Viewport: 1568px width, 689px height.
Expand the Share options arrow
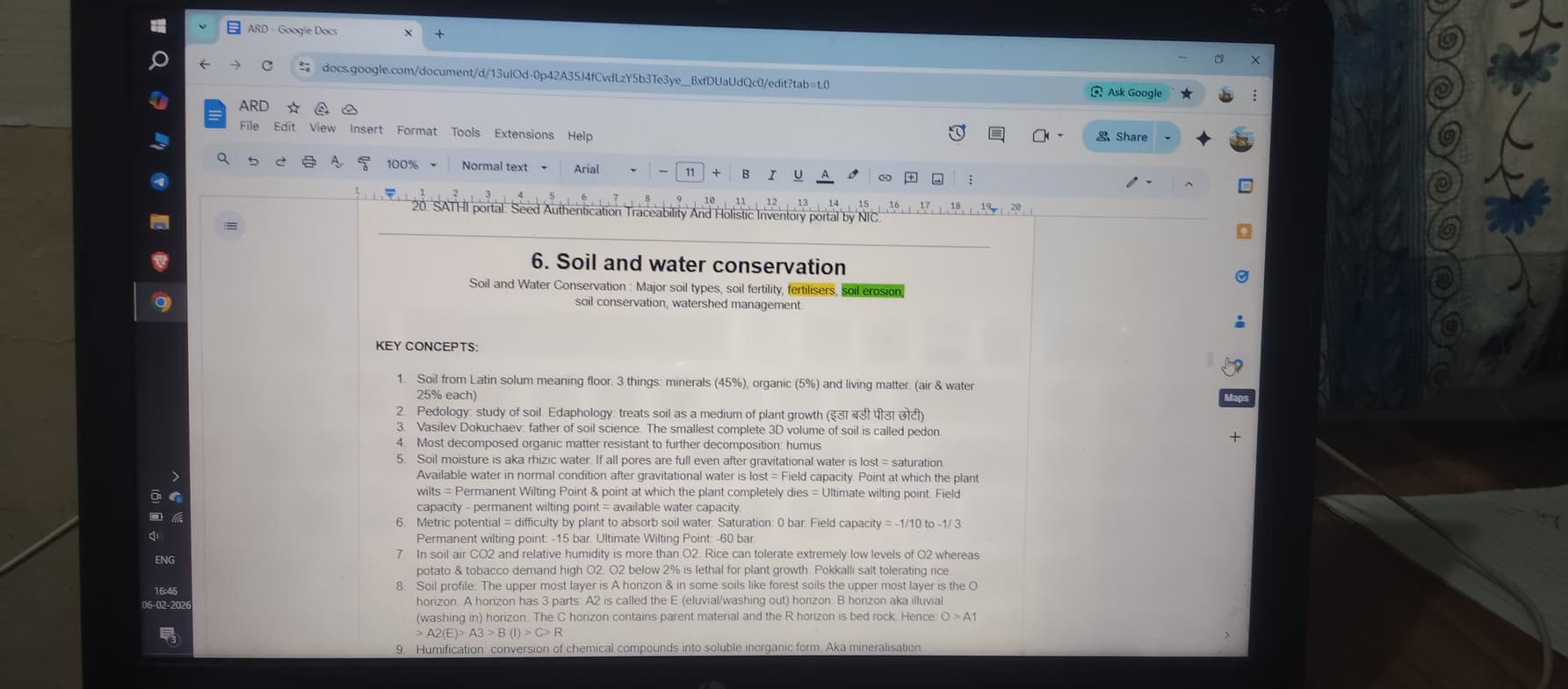click(x=1167, y=138)
